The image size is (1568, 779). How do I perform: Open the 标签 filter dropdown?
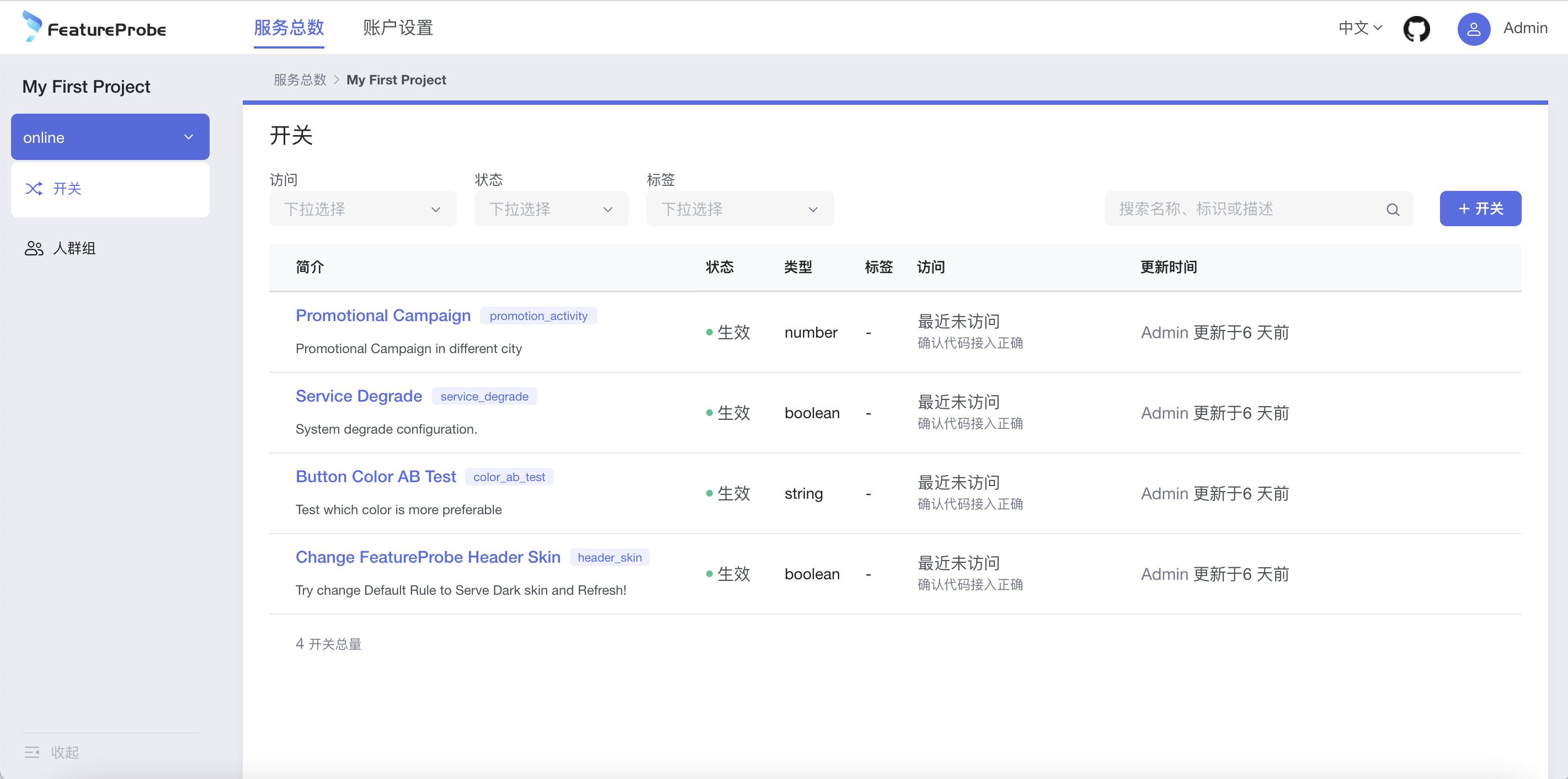point(739,209)
